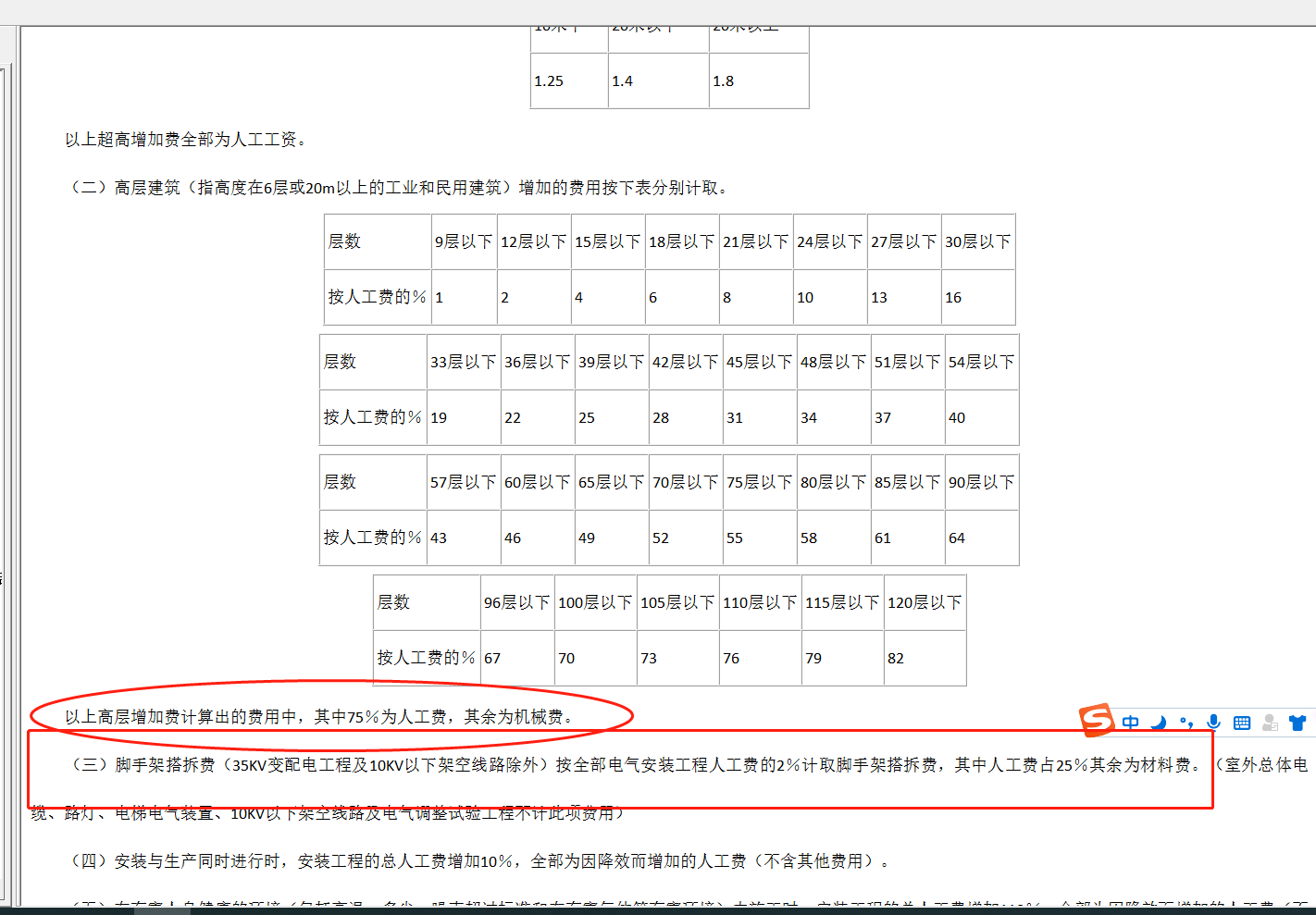This screenshot has height=915, width=1316.
Task: Toggle the moon half-width/full-width icon
Action: pos(1159,723)
